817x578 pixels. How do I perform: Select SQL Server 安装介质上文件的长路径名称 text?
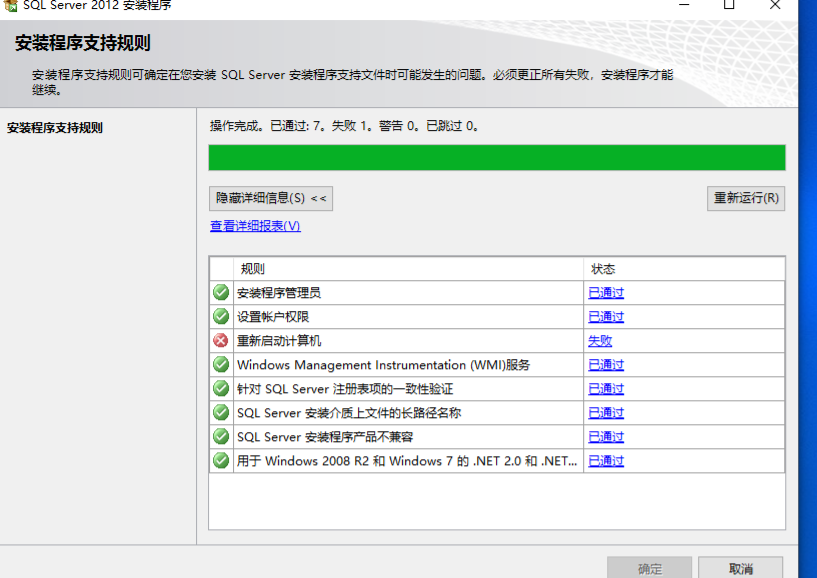(349, 413)
